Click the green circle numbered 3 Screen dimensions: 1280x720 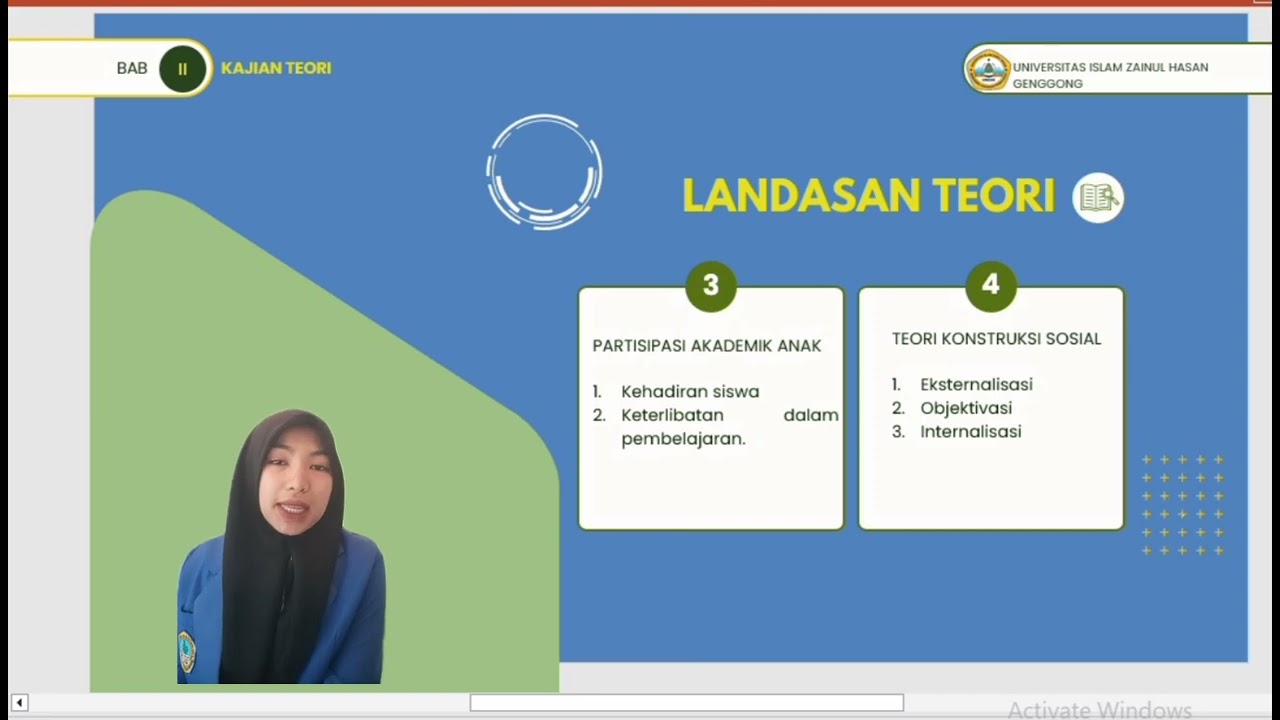[x=711, y=286]
